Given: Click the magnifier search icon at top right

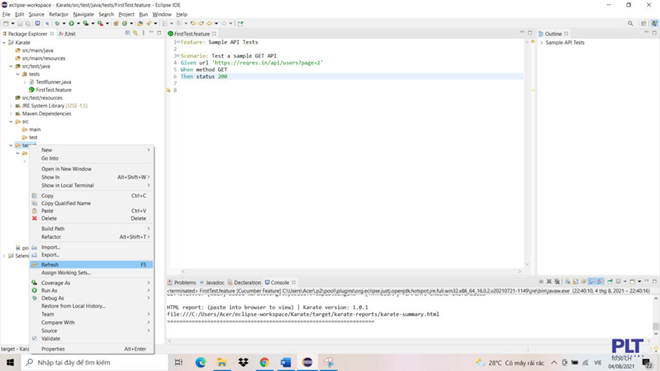Looking at the screenshot, I should [x=630, y=24].
